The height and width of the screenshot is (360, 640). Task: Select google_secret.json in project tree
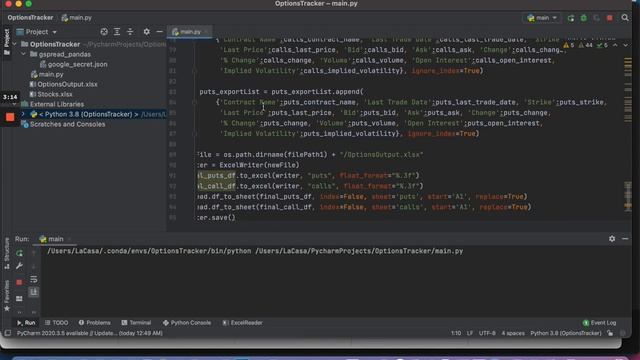coord(78,64)
